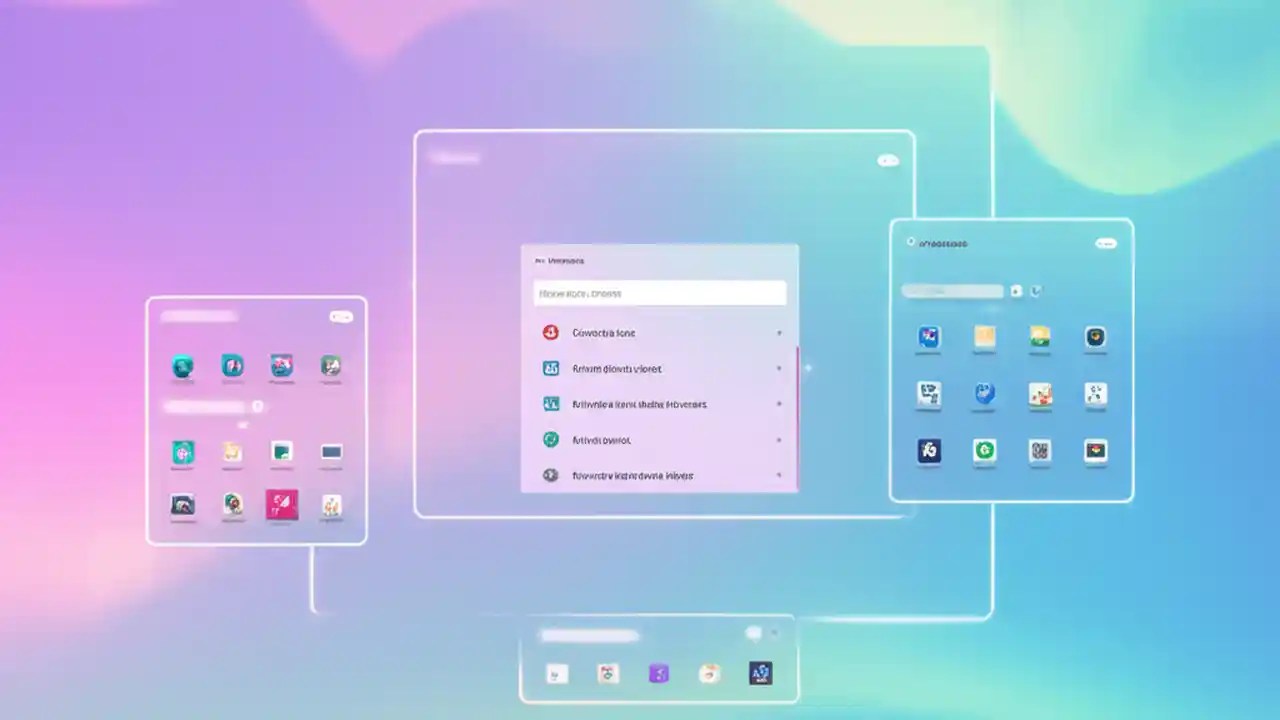Launch the dark navy app in the right panel grid

coord(930,451)
